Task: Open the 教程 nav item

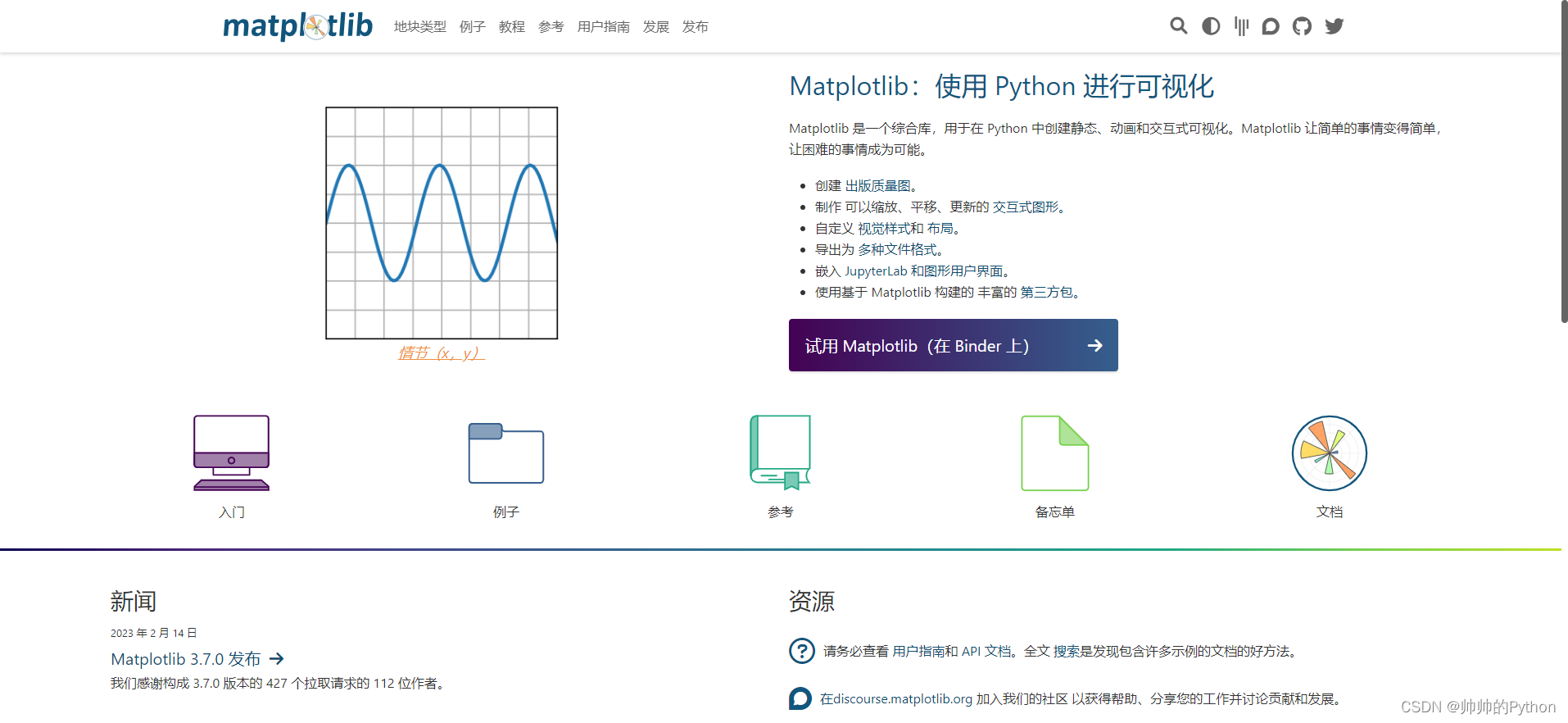Action: pos(512,27)
